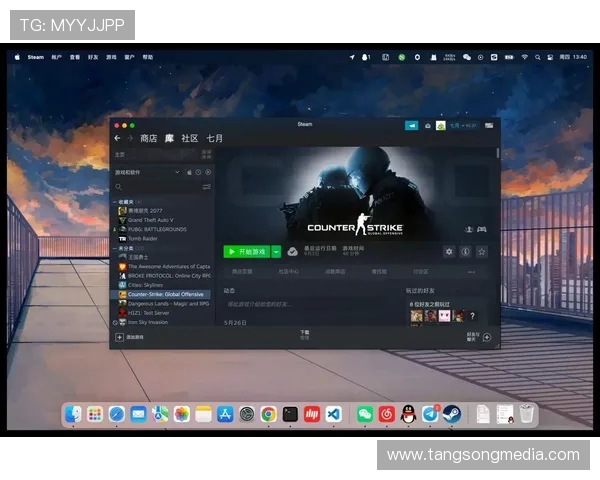
Task: Select Grand Theft Auto V in library
Action: pyautogui.click(x=150, y=220)
